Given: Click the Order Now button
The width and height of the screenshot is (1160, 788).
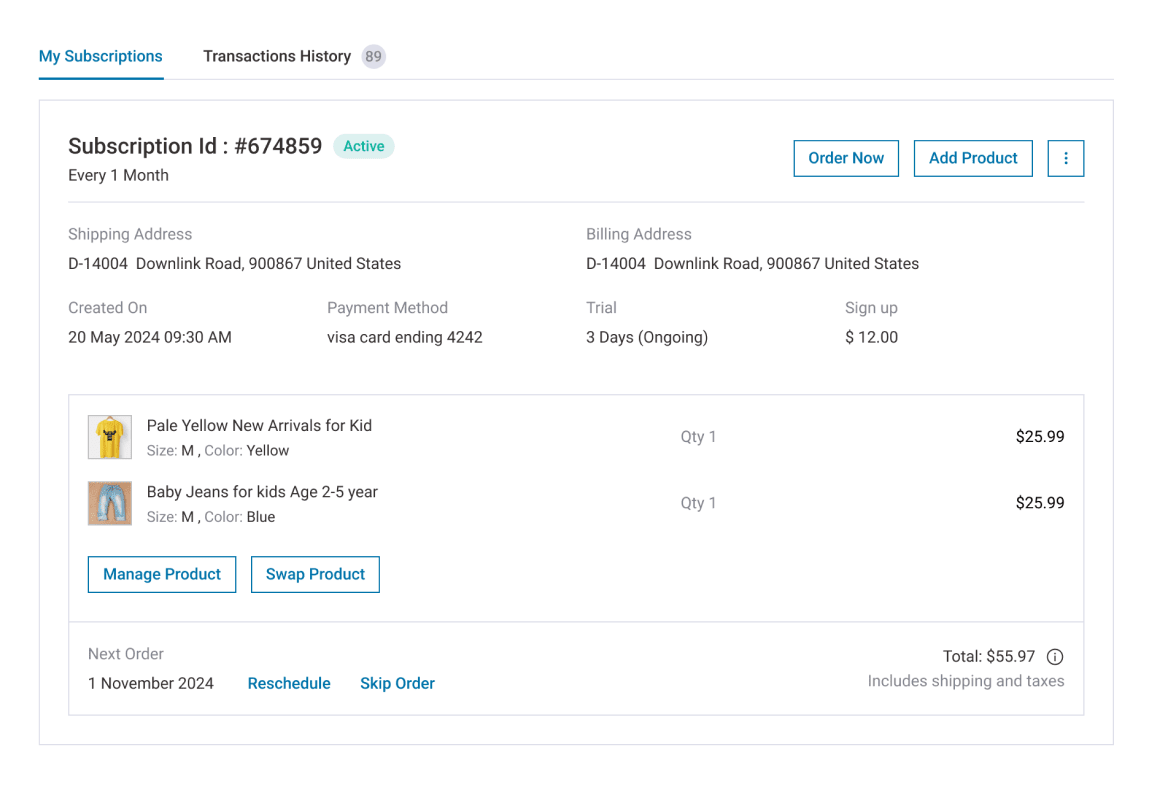Looking at the screenshot, I should [x=846, y=158].
